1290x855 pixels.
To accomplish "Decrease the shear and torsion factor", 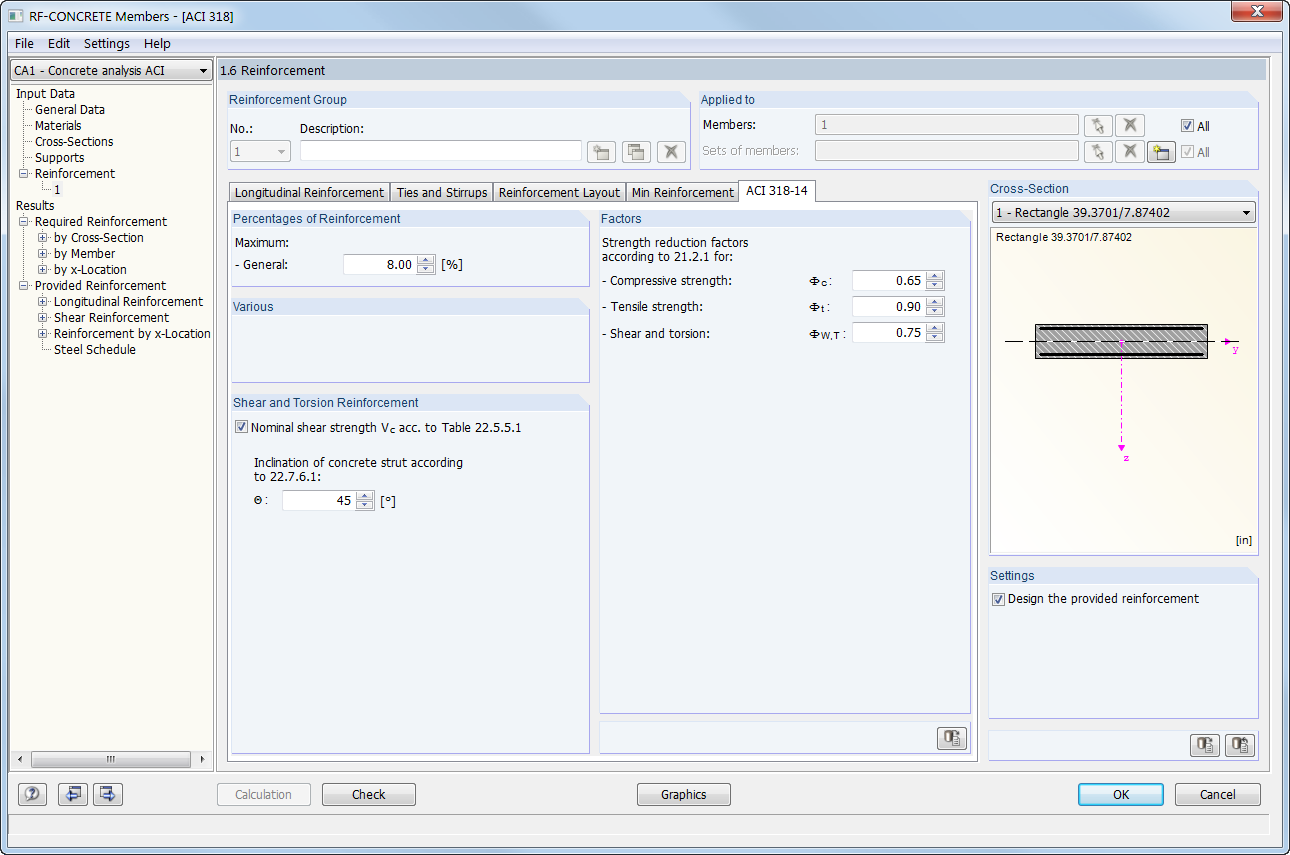I will point(935,338).
